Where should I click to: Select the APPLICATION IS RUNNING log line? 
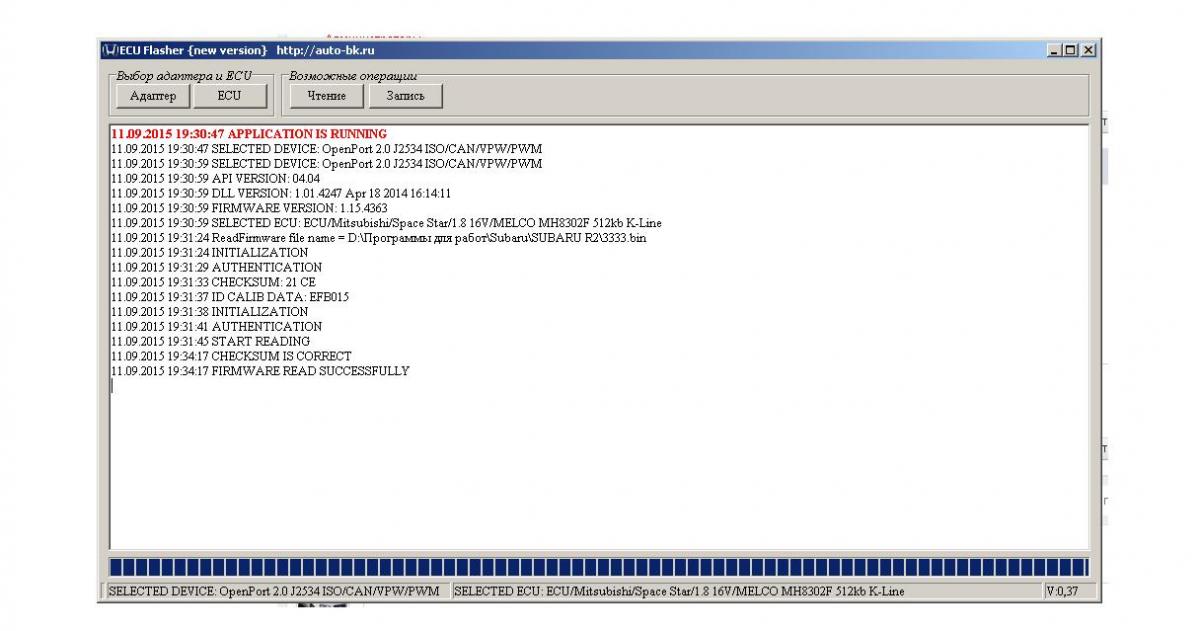[x=249, y=133]
